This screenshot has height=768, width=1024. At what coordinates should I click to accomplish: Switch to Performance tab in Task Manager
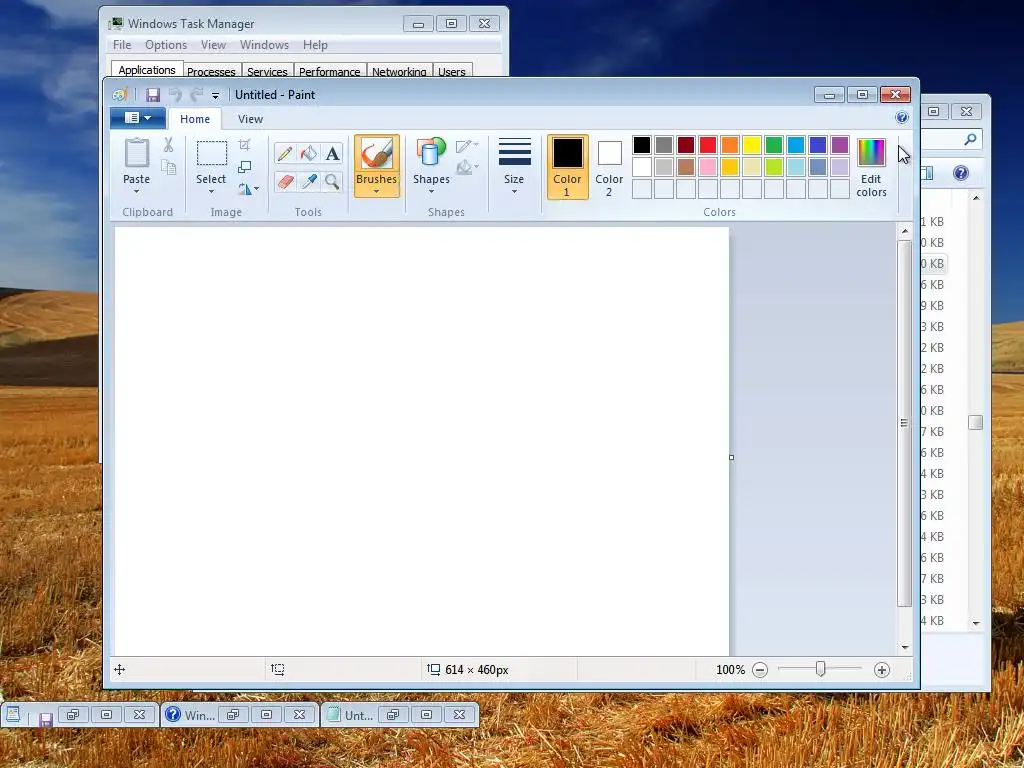329,71
